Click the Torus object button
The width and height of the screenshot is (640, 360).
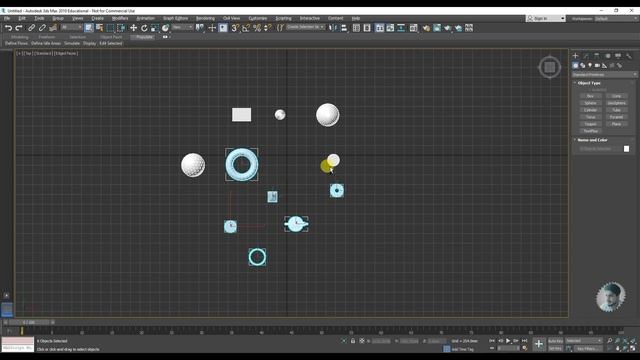click(590, 117)
